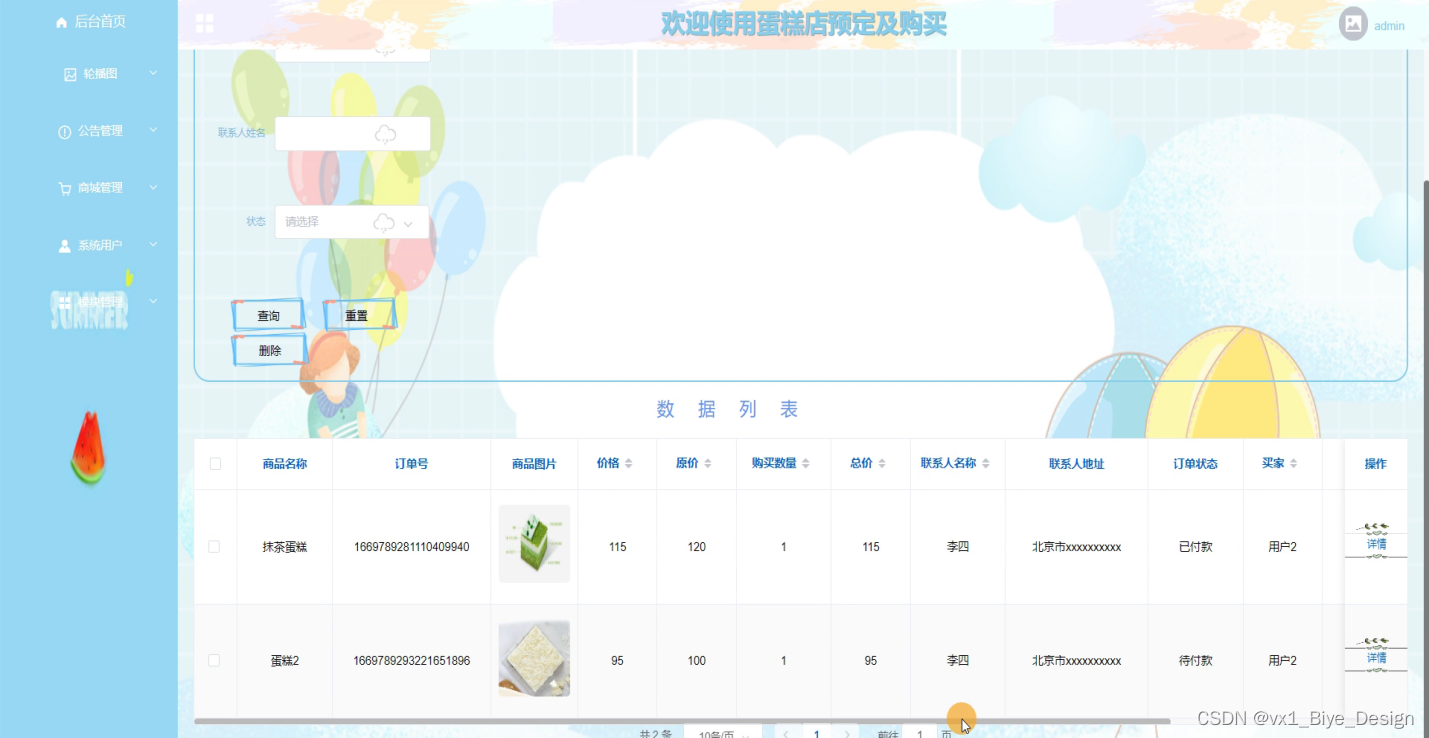The height and width of the screenshot is (738, 1429).
Task: Click the home icon beside 后台首页
Action: [62, 22]
